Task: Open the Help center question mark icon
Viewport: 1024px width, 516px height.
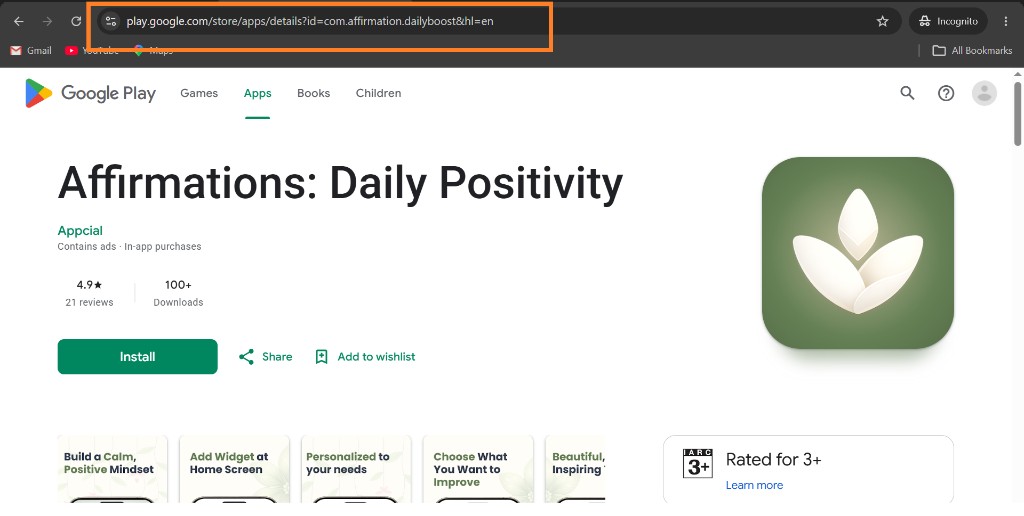Action: click(946, 93)
